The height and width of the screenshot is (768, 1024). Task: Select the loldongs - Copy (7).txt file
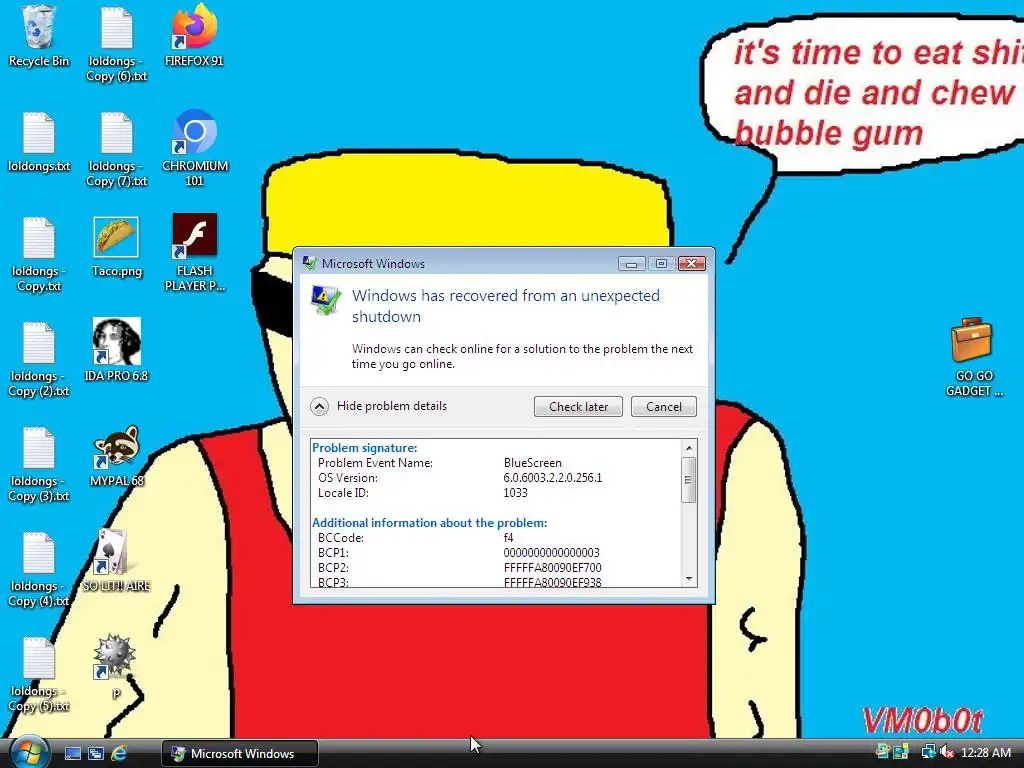(x=117, y=150)
